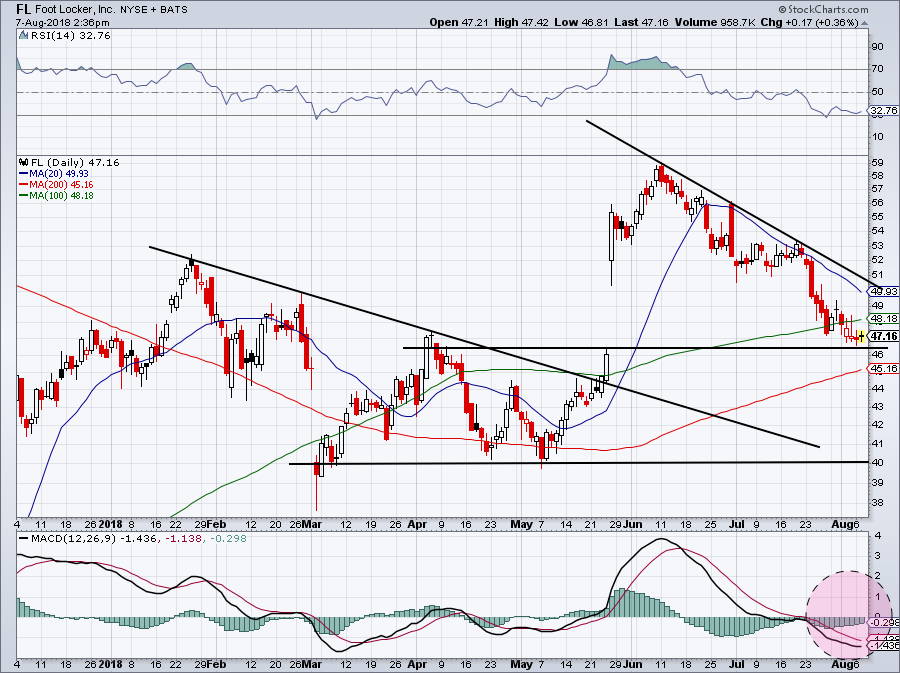Click the 48.18 price tag on right axis
Image resolution: width=900 pixels, height=673 pixels.
(883, 318)
